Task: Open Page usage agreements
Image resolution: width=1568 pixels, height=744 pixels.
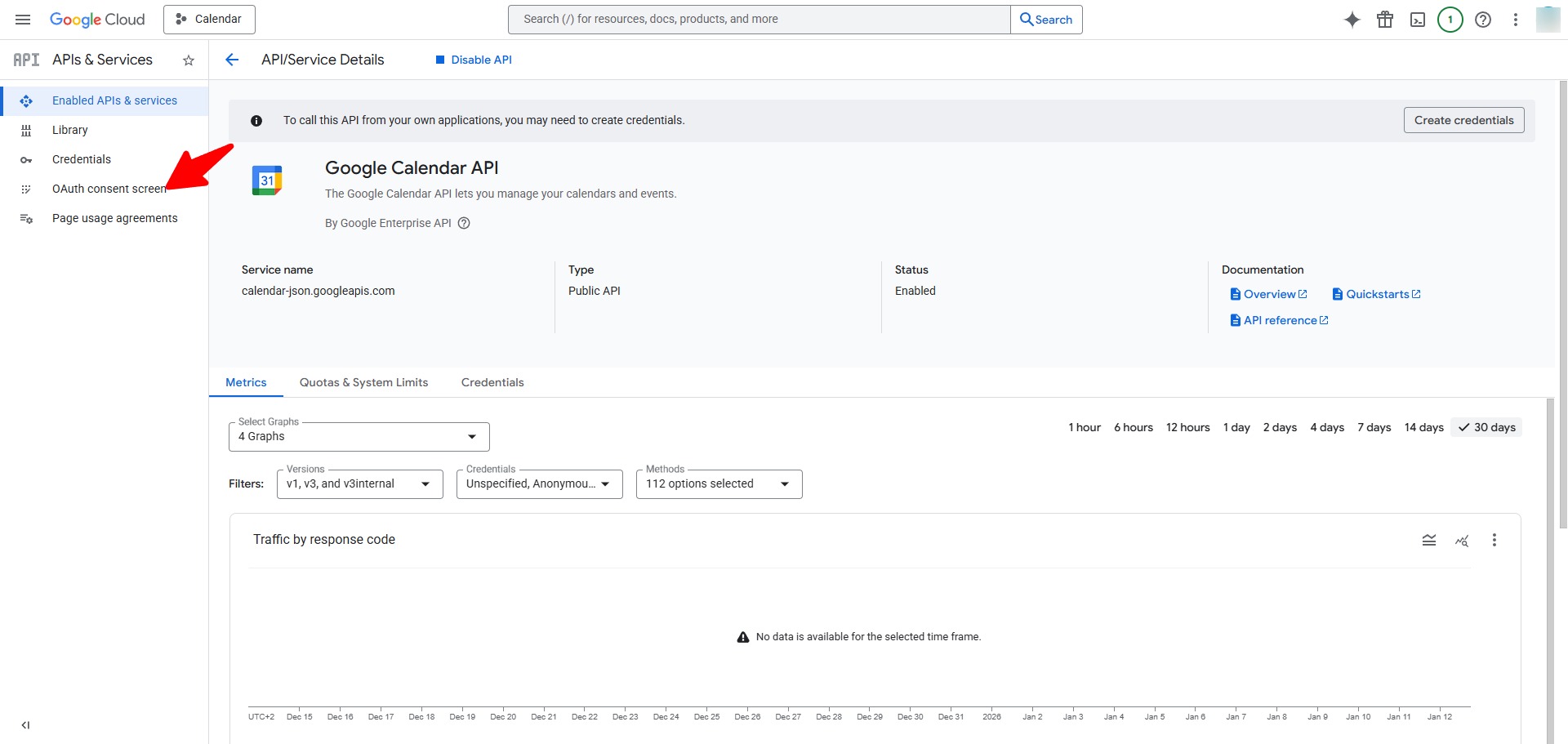Action: coord(105,218)
